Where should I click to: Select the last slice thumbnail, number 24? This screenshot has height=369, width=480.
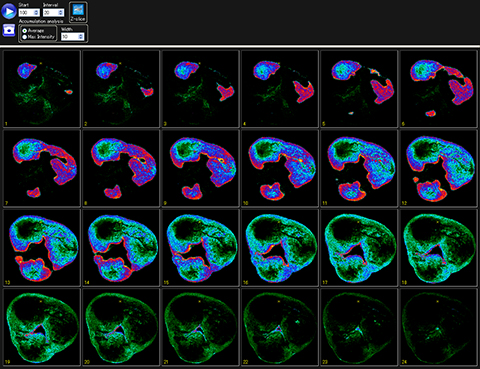tap(439, 327)
